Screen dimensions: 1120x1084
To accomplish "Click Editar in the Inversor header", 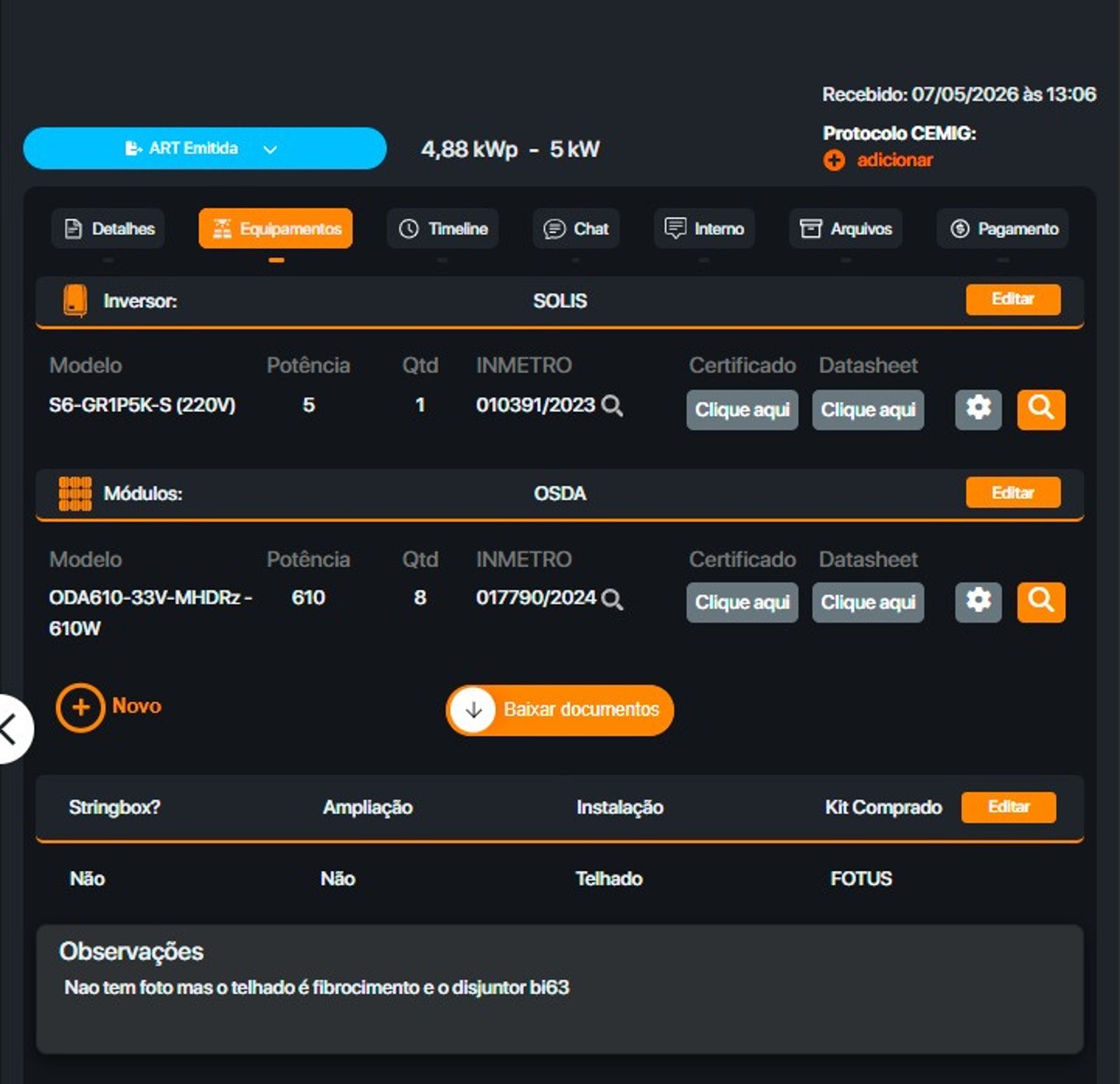I will (x=1013, y=300).
